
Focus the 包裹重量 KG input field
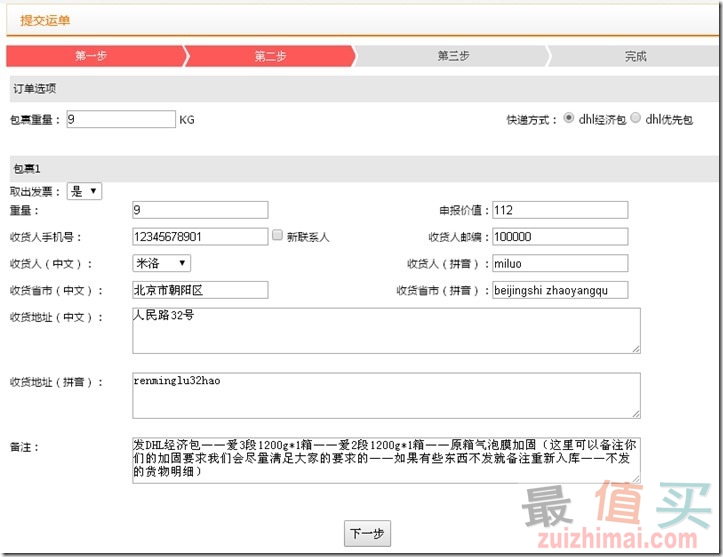click(x=121, y=119)
